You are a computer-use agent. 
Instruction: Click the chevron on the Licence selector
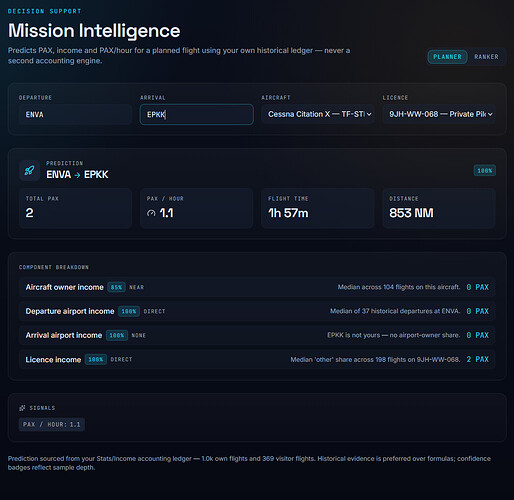click(x=490, y=114)
